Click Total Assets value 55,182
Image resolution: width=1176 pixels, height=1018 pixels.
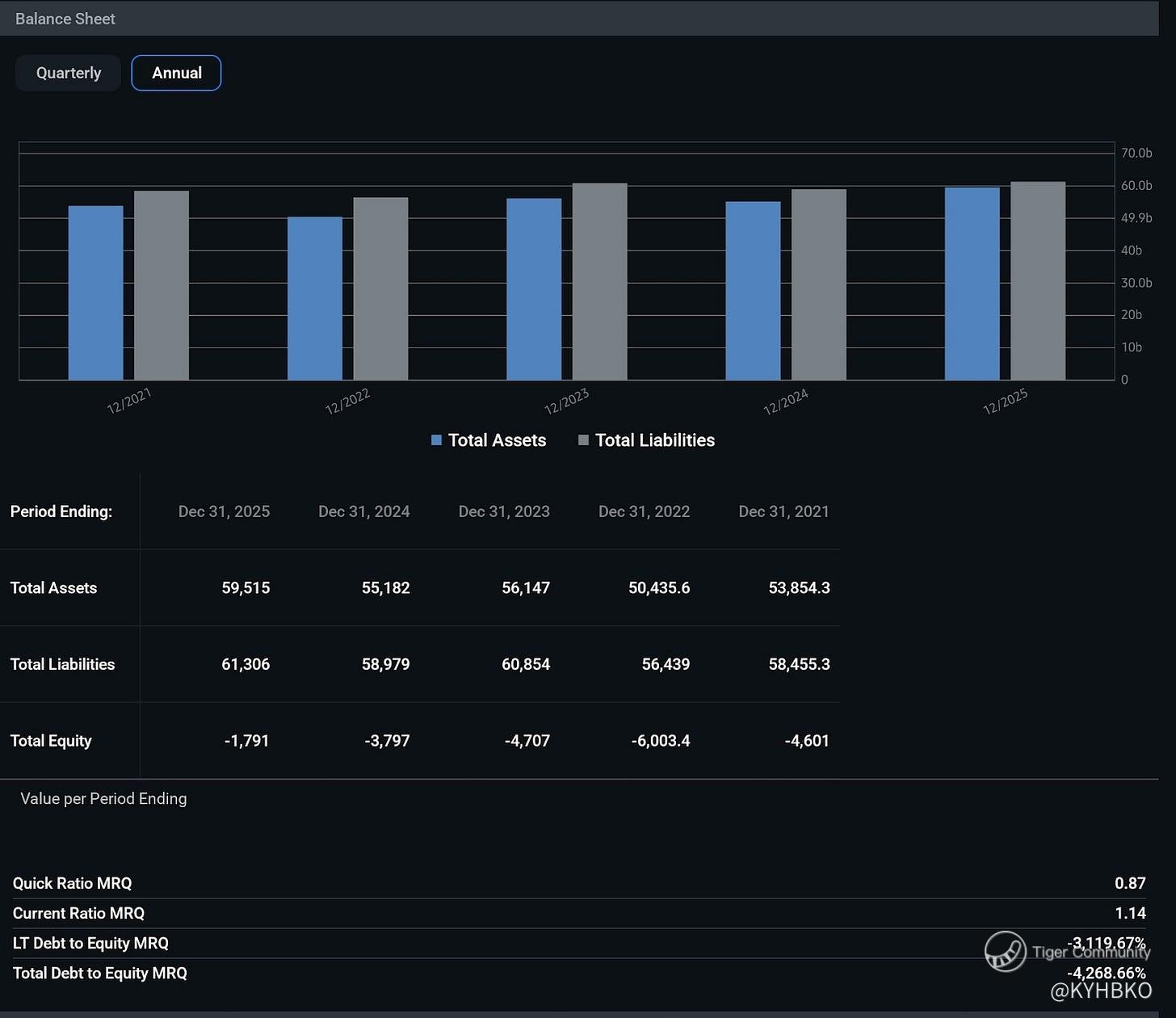point(386,588)
